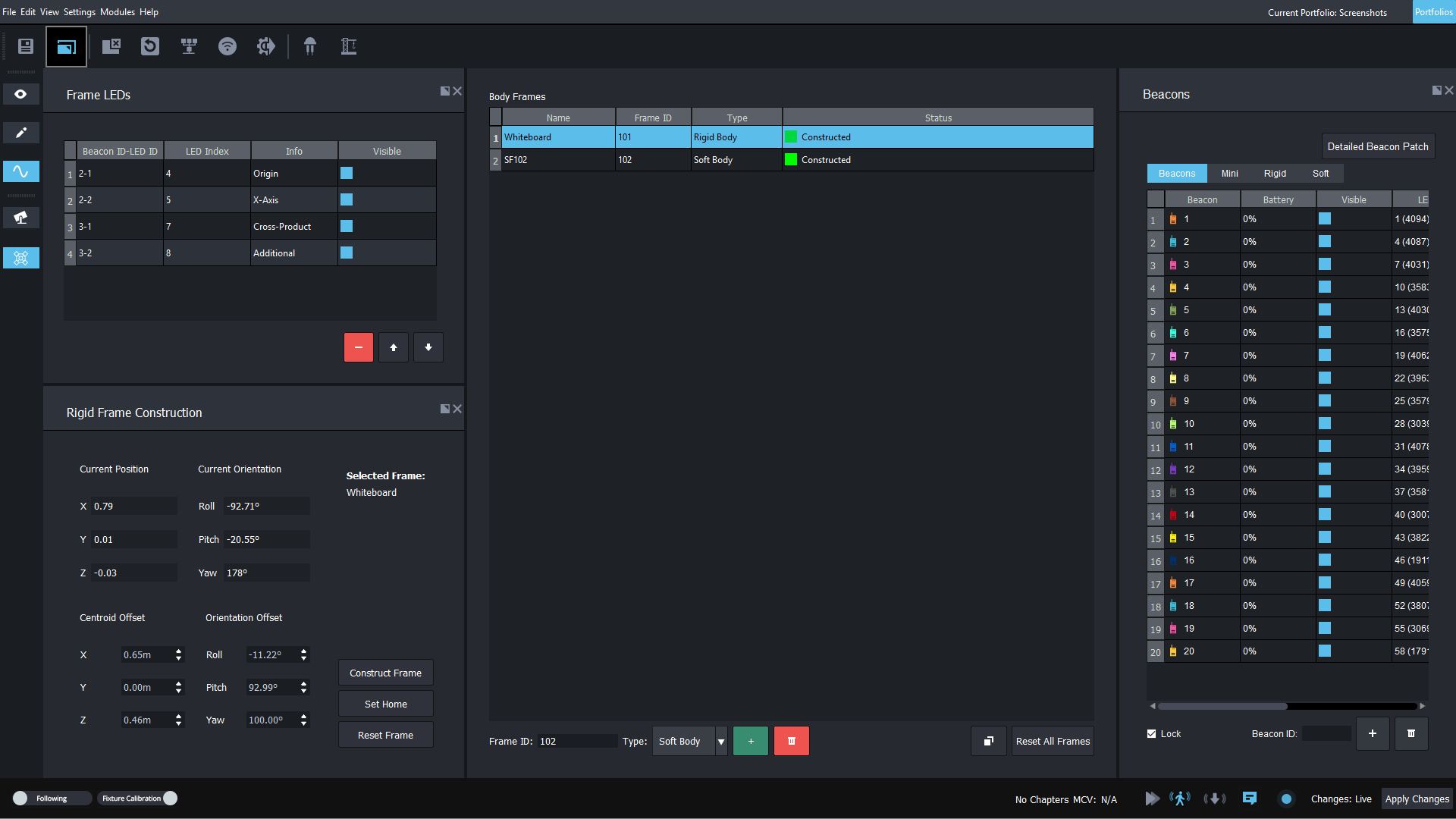Open the beacon node panel in sidebar
This screenshot has height=819, width=1456.
[20, 258]
